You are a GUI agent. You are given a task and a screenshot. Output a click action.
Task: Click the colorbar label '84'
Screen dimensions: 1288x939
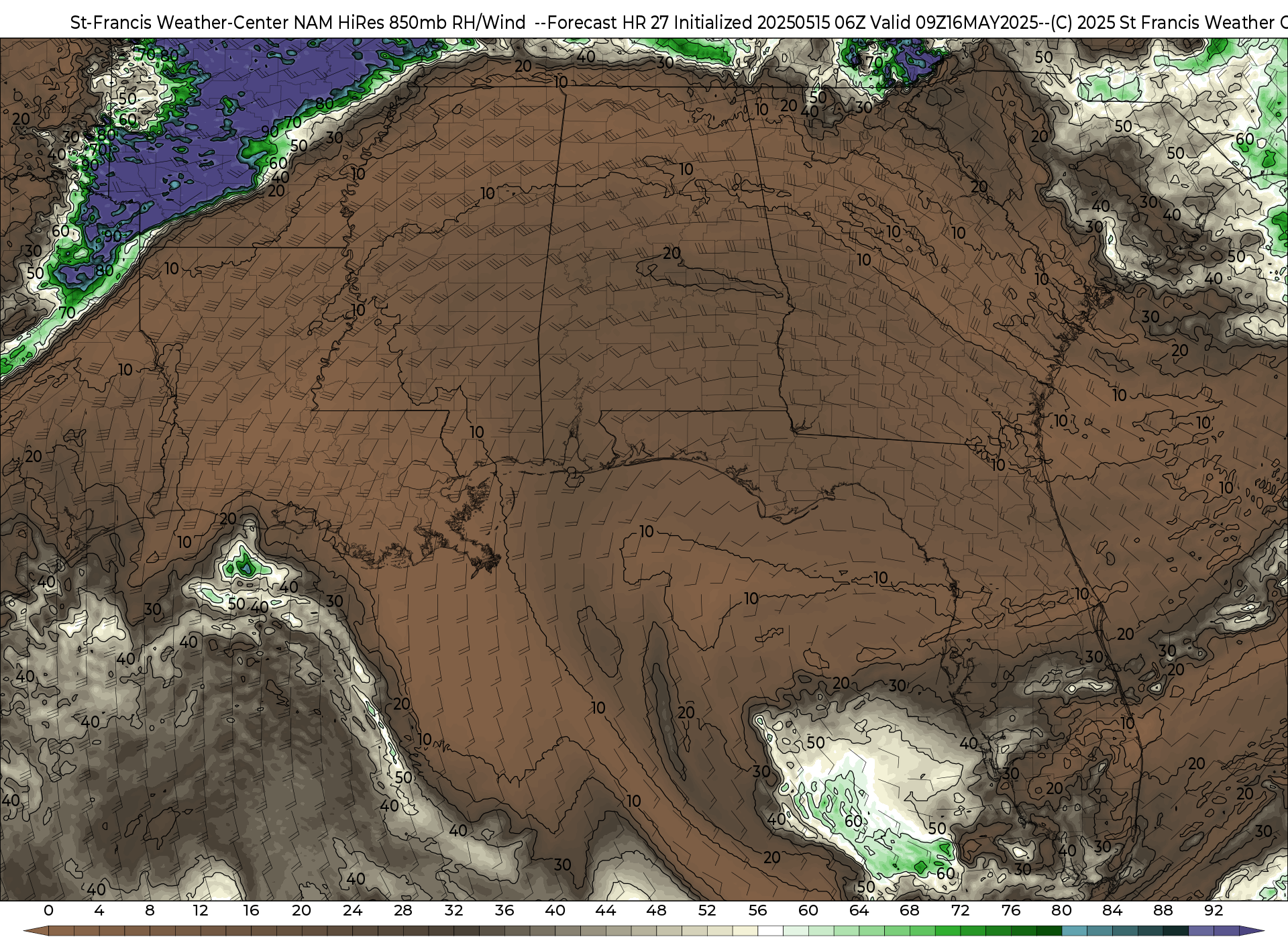[1112, 911]
